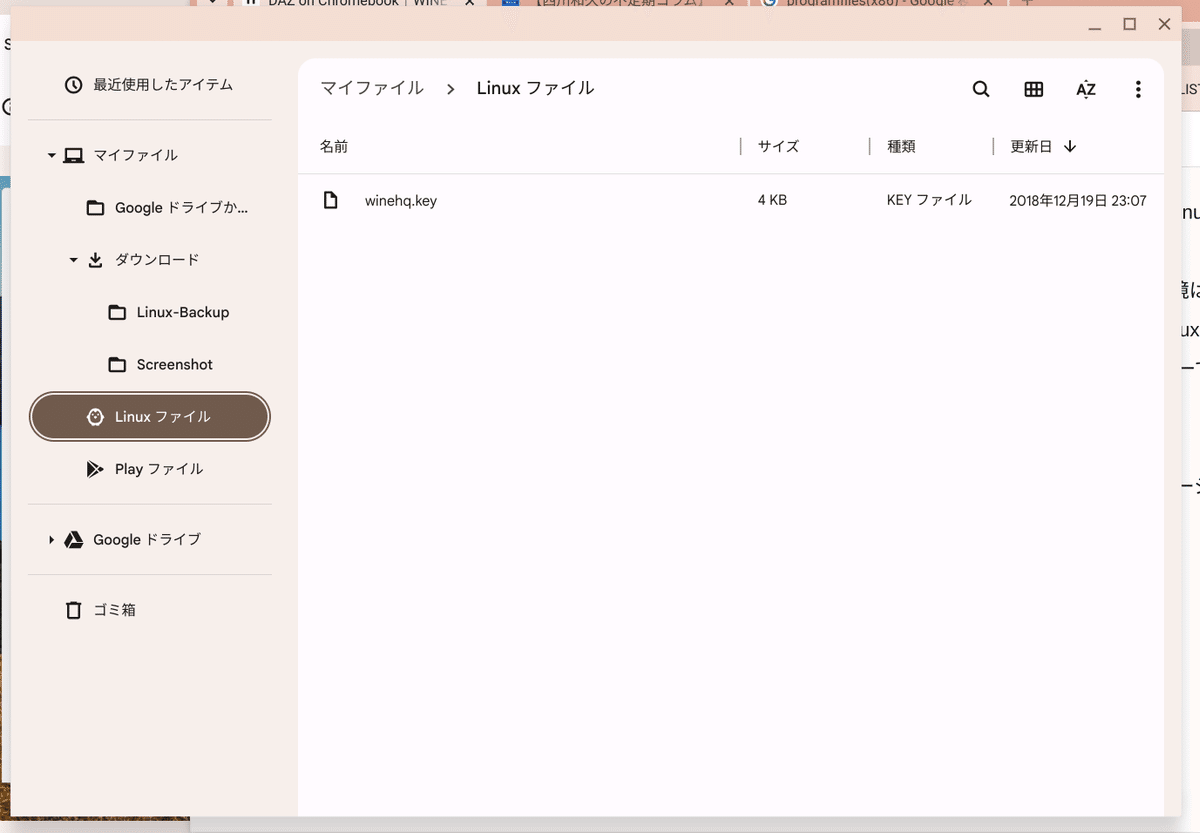
Task: Select Linux-Backup folder in sidebar
Action: (x=149, y=313)
